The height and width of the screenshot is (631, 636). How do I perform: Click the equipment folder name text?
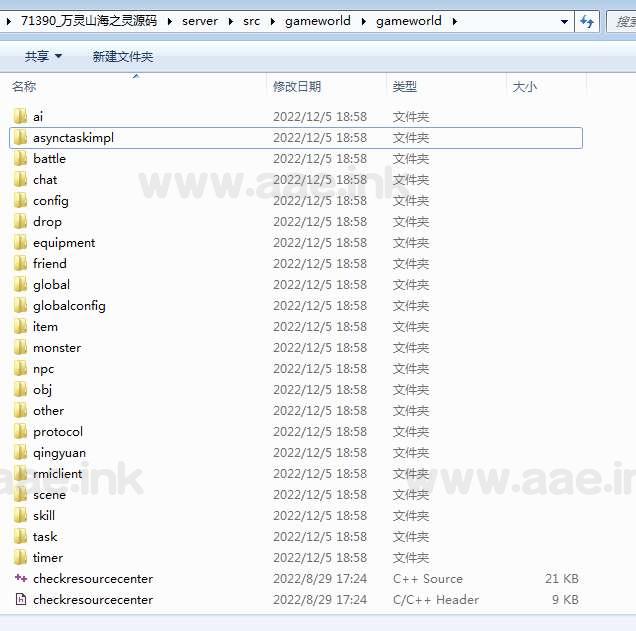click(64, 243)
